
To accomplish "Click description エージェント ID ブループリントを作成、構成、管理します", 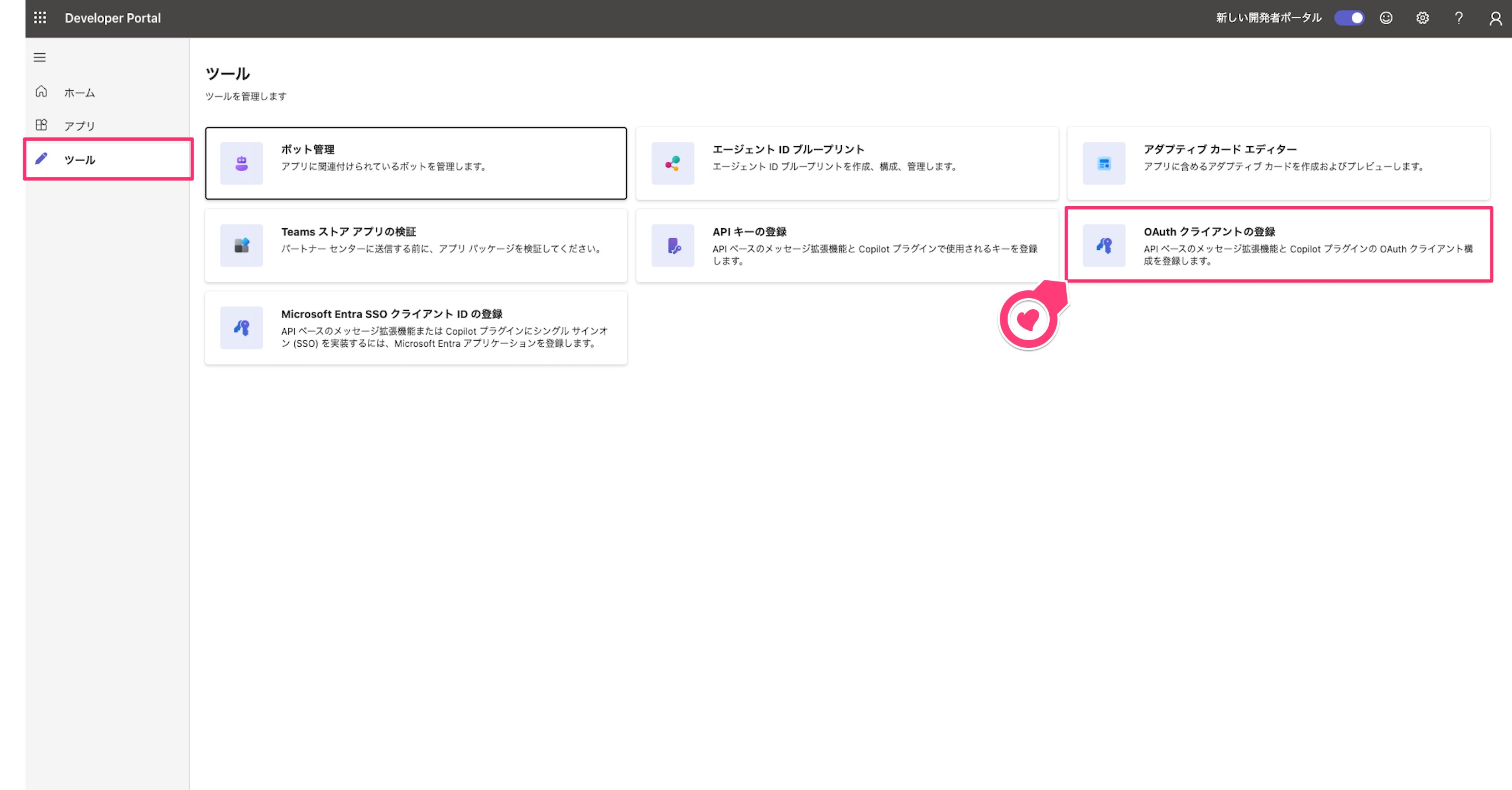I will point(836,167).
